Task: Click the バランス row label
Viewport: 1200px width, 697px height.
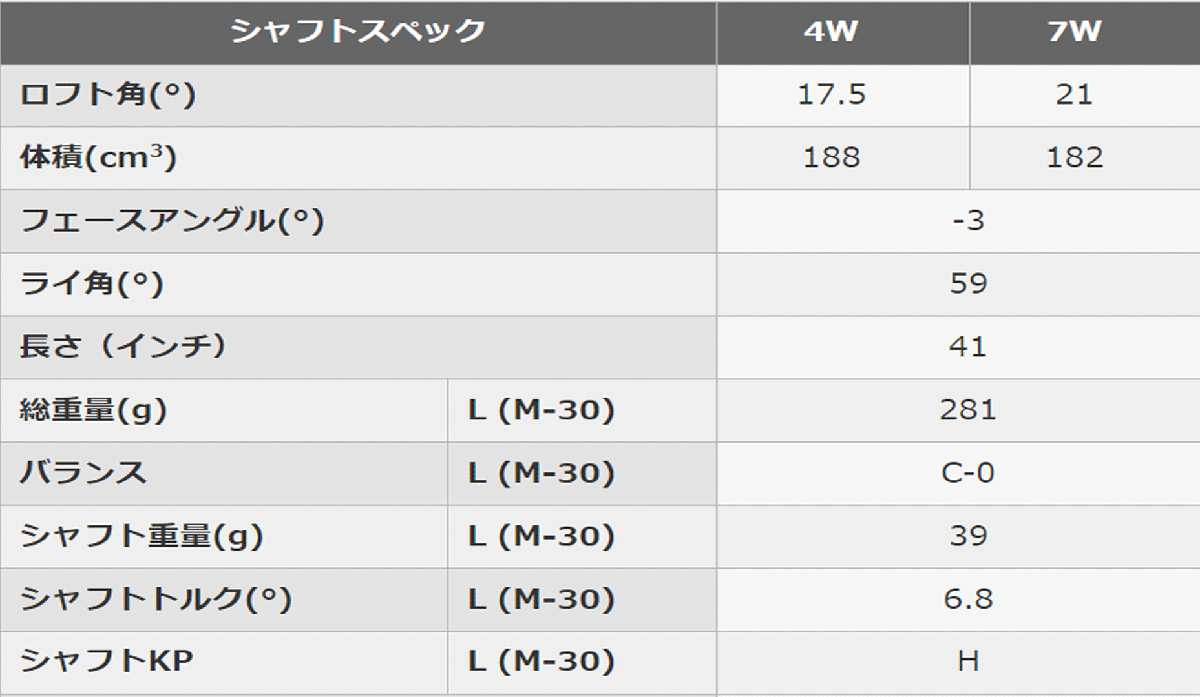Action: pyautogui.click(x=83, y=473)
